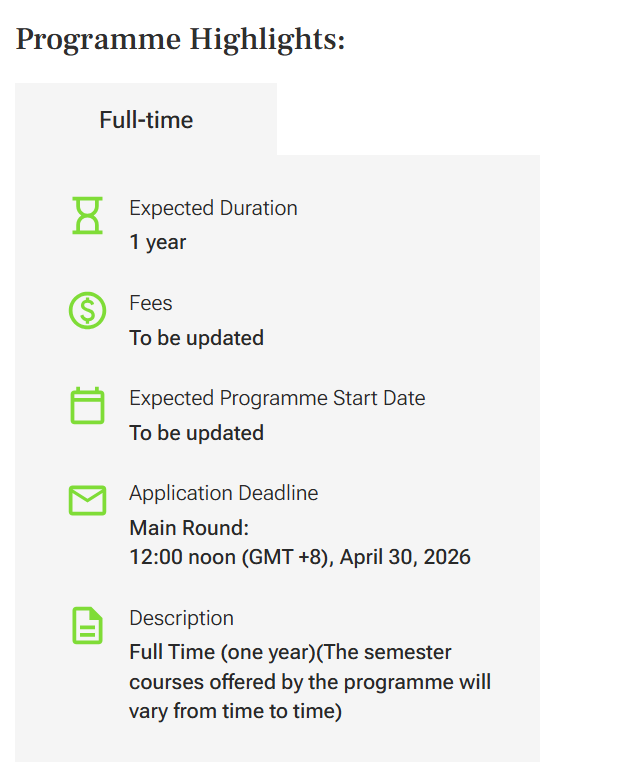Click the Programme Highlights heading
The width and height of the screenshot is (635, 762).
pyautogui.click(x=180, y=39)
